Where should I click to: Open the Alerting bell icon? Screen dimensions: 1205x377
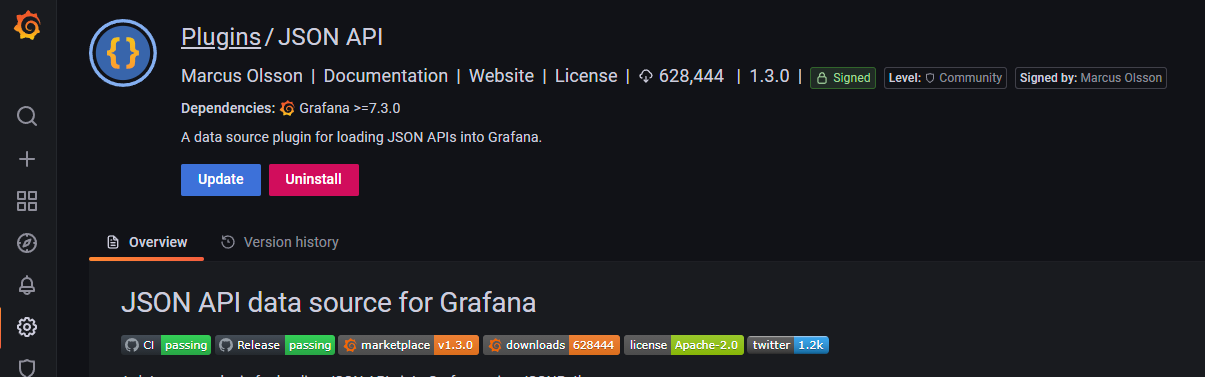click(x=27, y=285)
